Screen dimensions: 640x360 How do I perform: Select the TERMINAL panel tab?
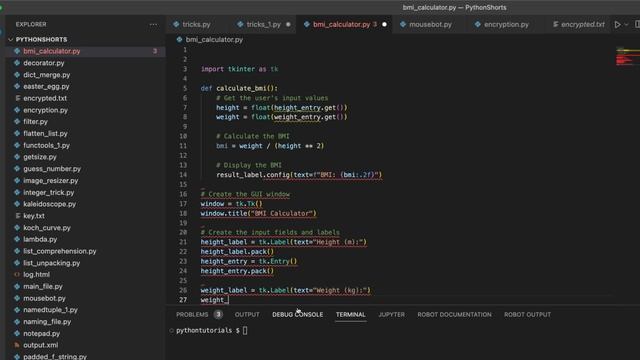[x=351, y=315]
